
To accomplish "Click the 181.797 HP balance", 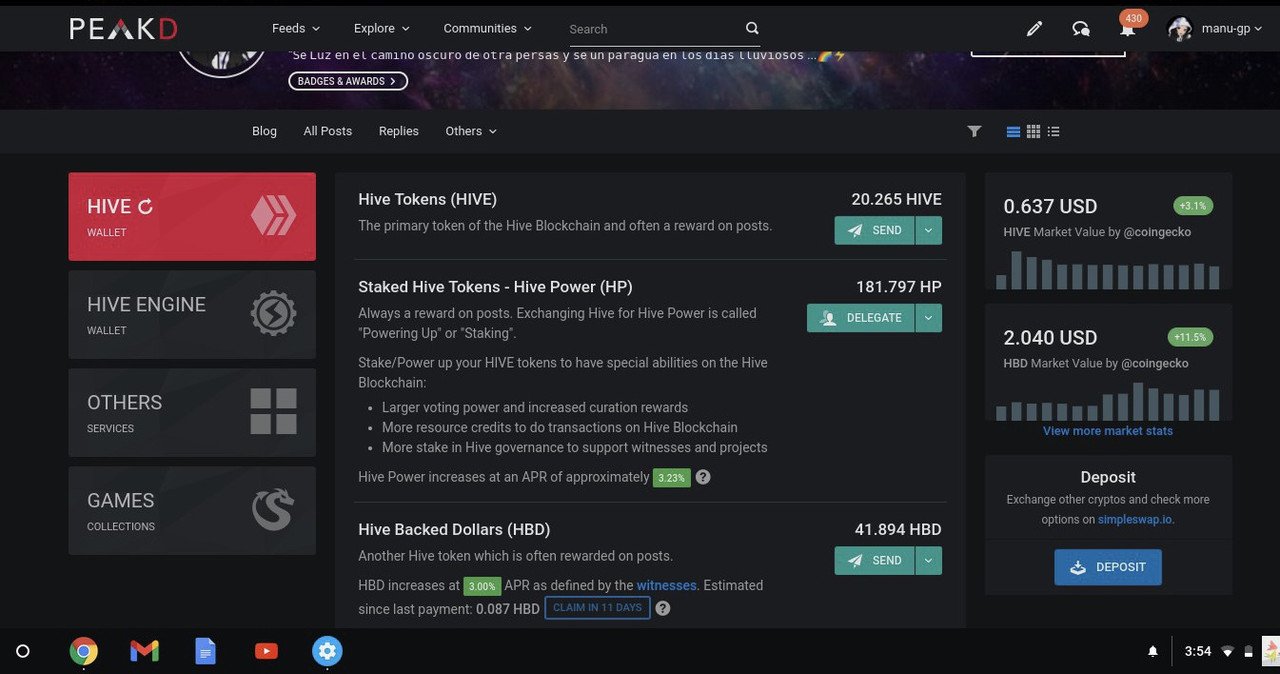I will 898,287.
